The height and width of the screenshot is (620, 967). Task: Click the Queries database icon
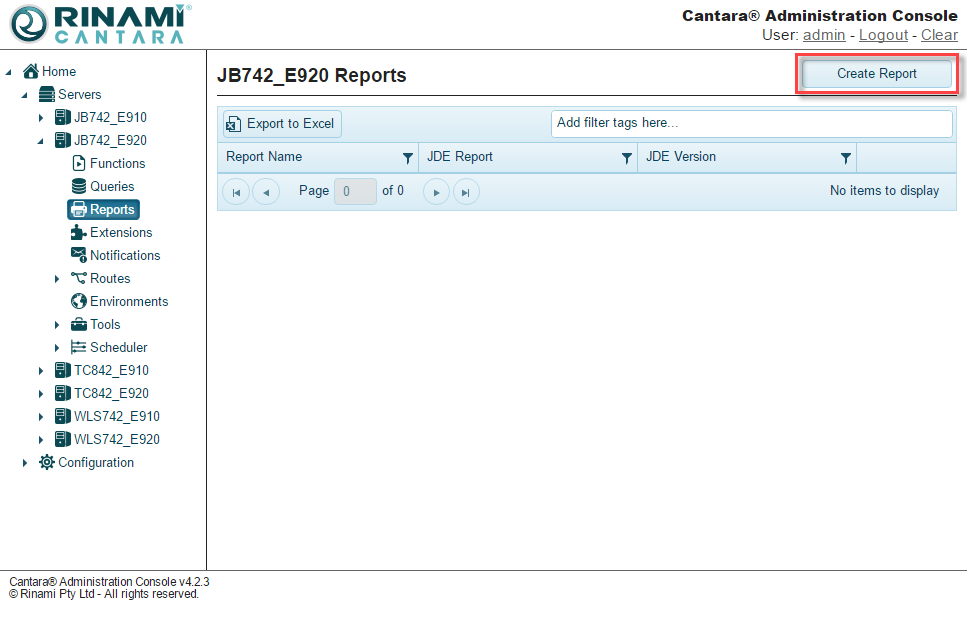click(x=79, y=187)
